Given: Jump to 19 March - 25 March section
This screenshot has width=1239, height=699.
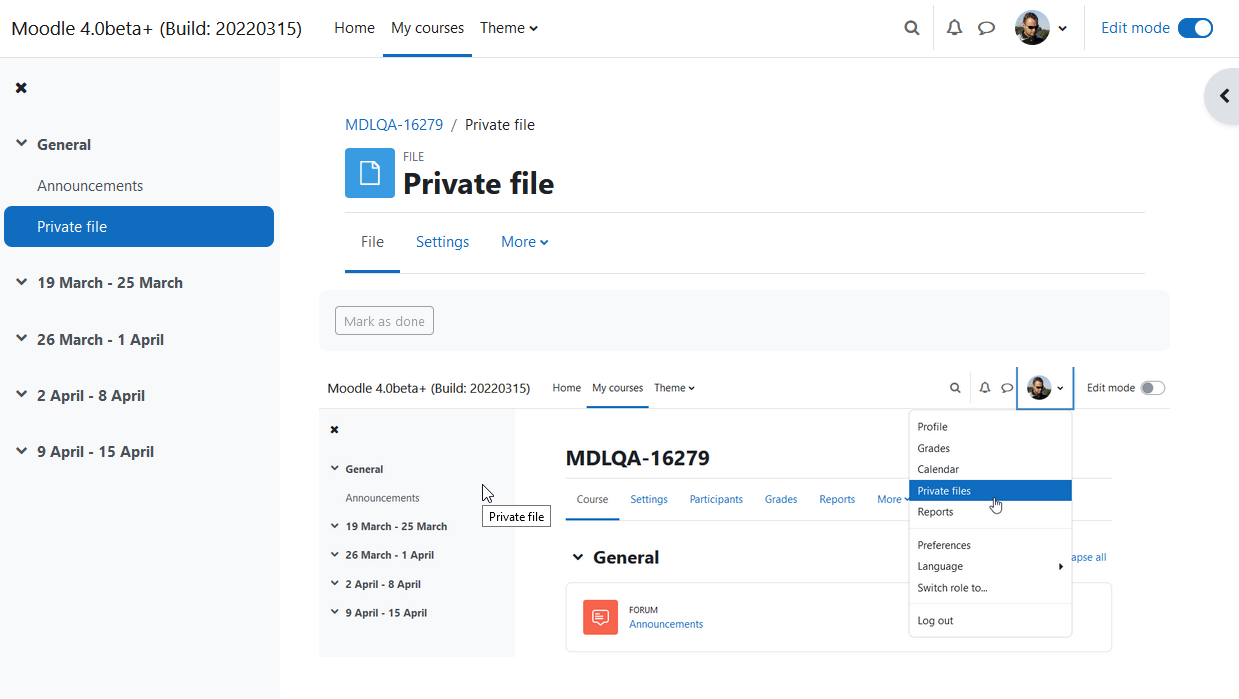Looking at the screenshot, I should [x=110, y=282].
